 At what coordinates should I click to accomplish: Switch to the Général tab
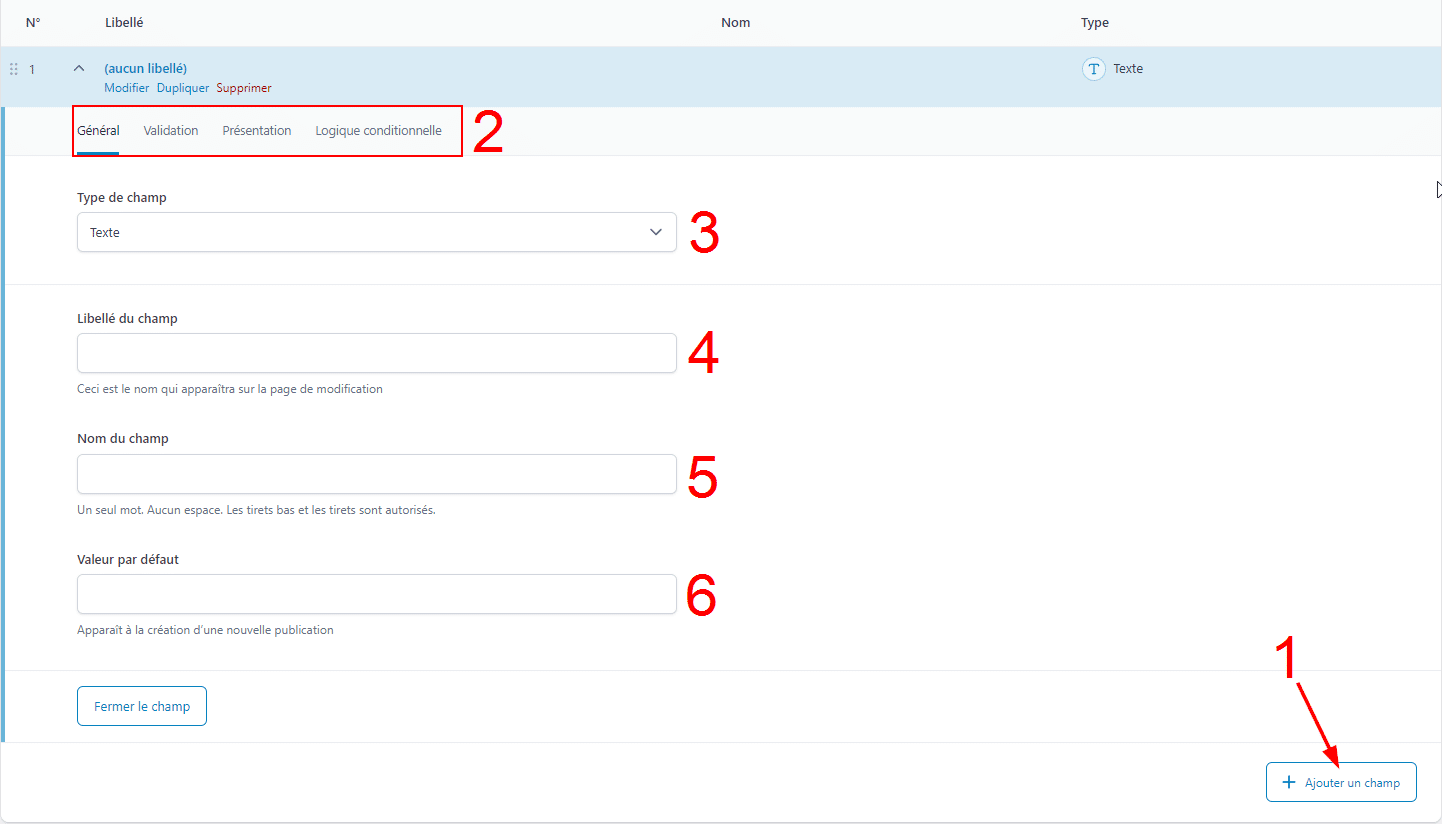point(98,131)
